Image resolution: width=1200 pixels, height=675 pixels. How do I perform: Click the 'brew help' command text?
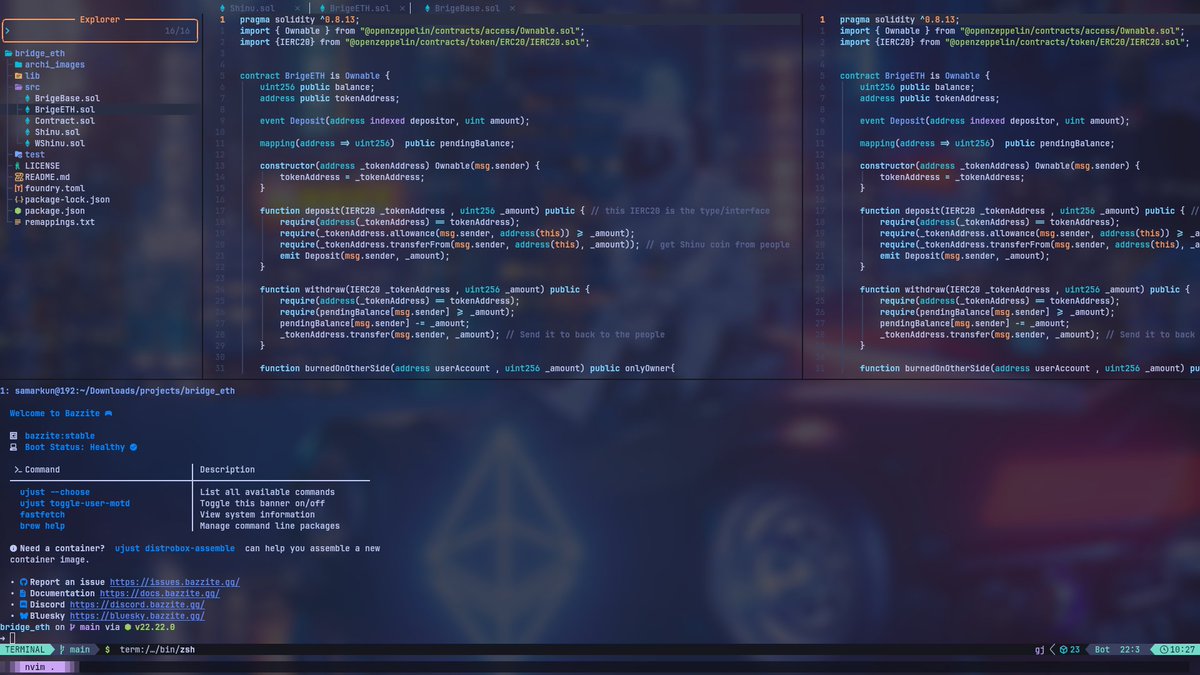coord(42,526)
